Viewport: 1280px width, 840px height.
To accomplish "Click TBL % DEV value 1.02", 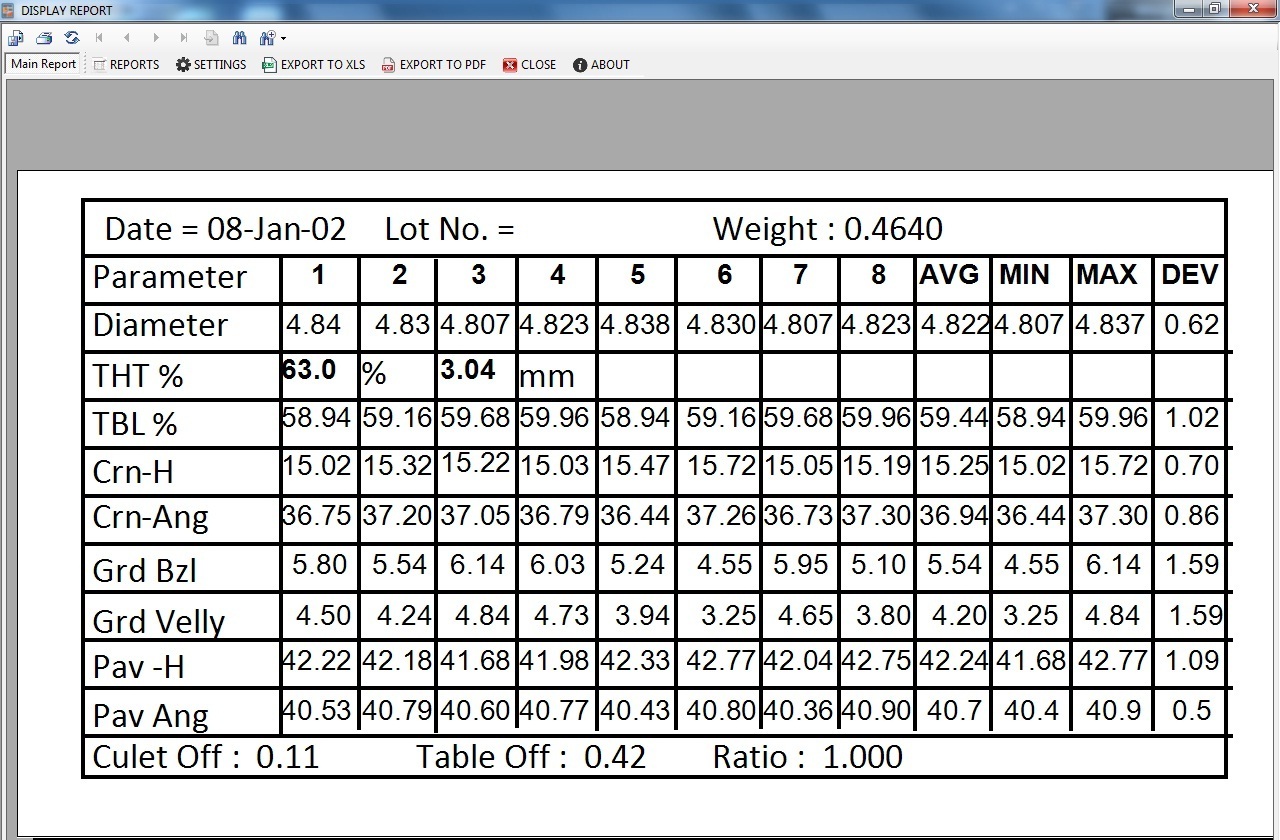I will [1192, 417].
